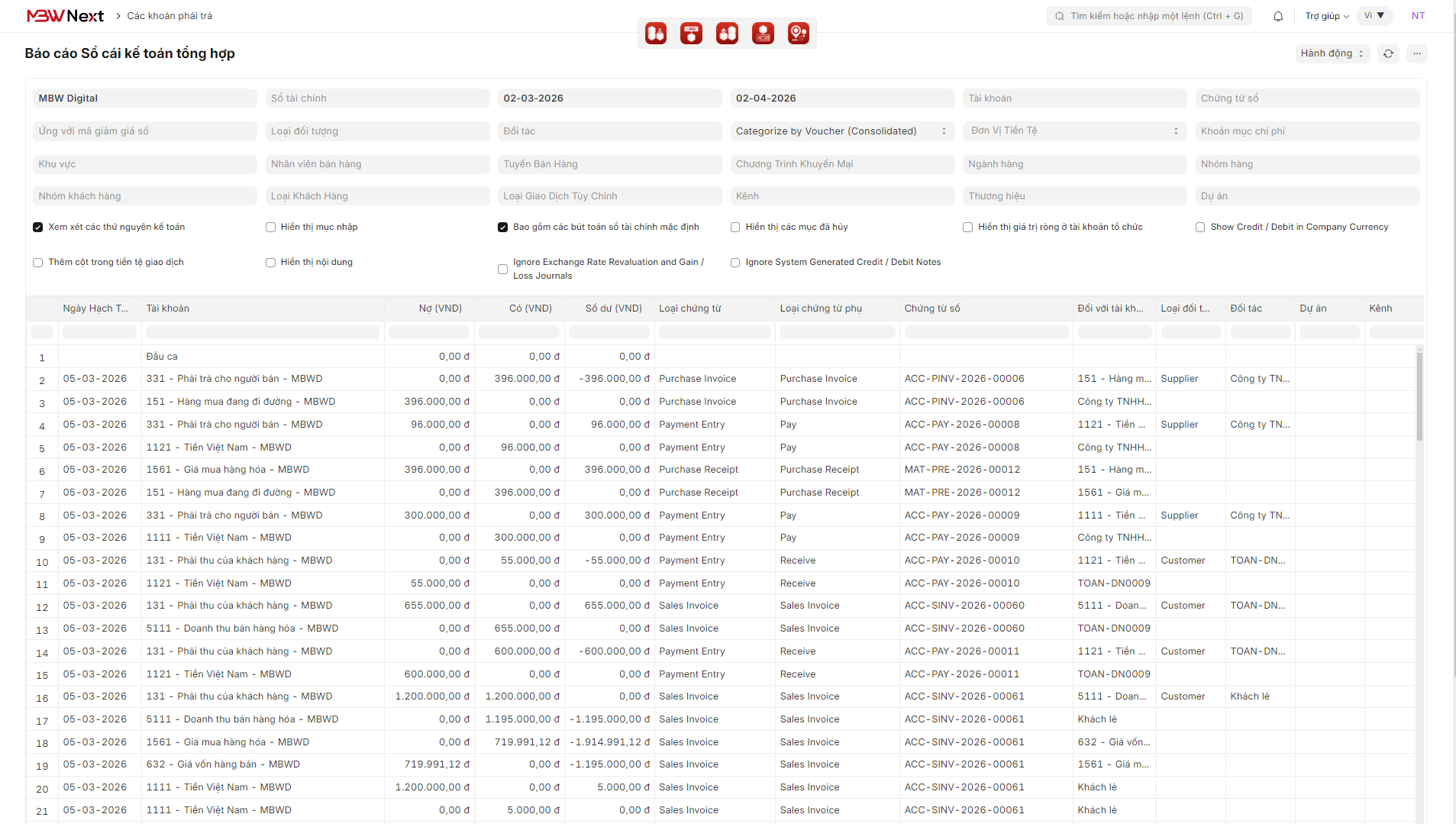
Task: Check 'Ignore Exchange Rate Revaluation and Gain / Loss Journals'
Action: coord(502,270)
